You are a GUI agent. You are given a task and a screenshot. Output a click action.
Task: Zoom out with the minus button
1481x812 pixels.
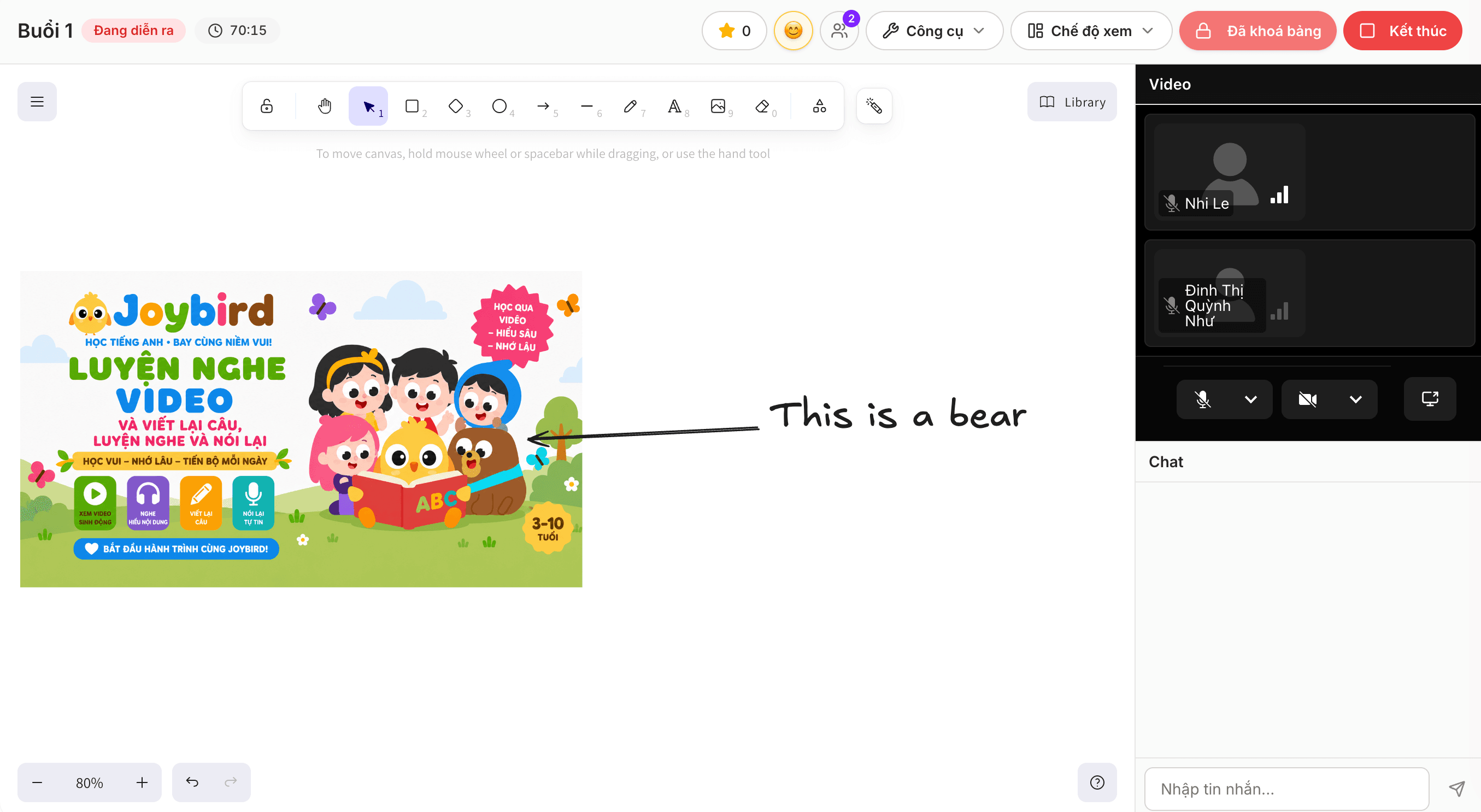click(37, 782)
